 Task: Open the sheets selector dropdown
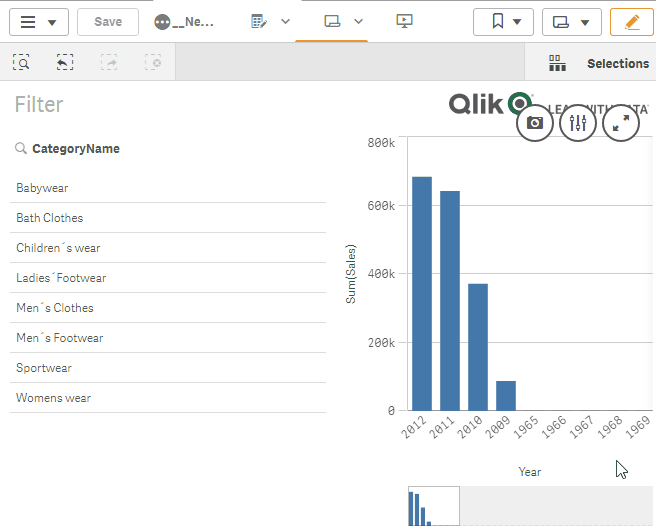point(572,22)
